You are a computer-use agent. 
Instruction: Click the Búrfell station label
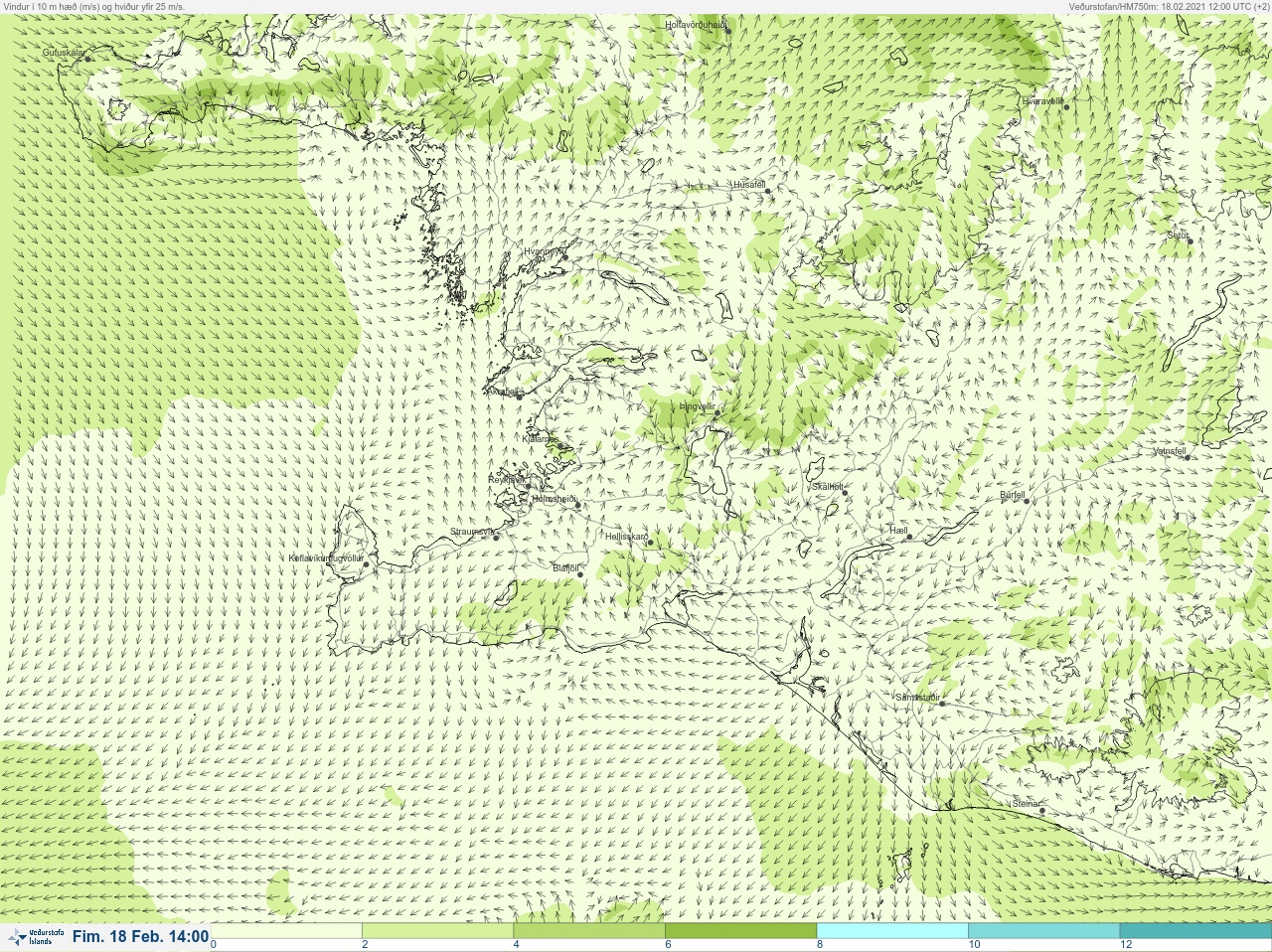click(x=1013, y=495)
